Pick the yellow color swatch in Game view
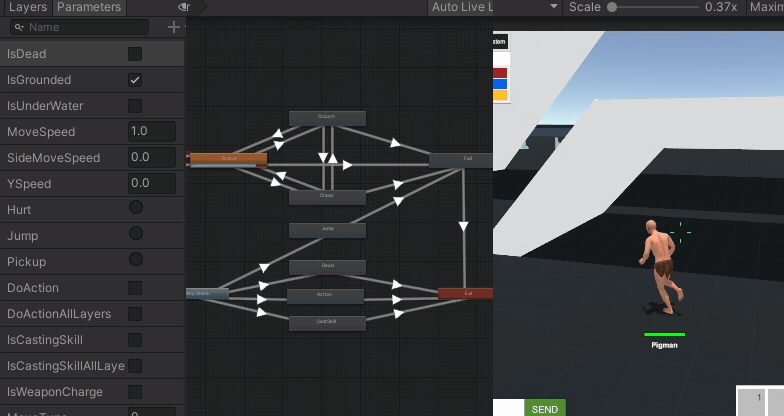This screenshot has width=784, height=416. [x=500, y=95]
